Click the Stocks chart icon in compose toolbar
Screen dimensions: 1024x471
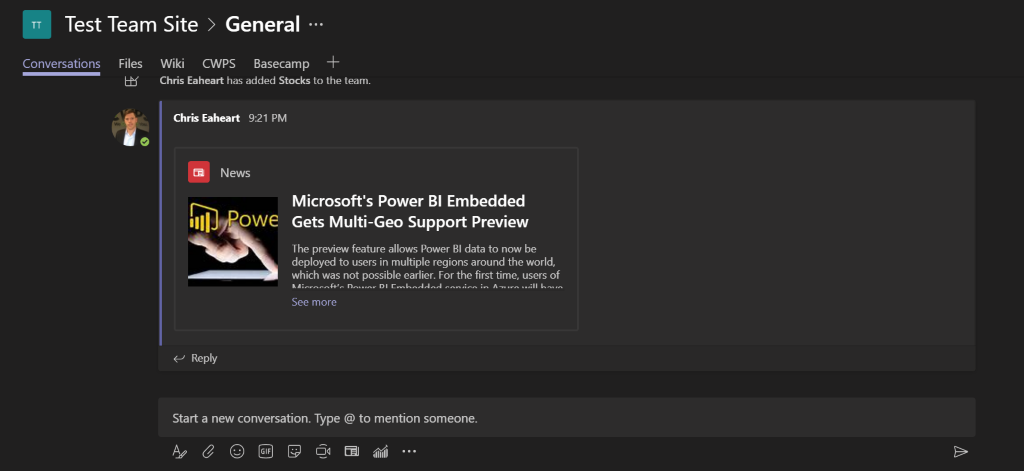[x=380, y=452]
